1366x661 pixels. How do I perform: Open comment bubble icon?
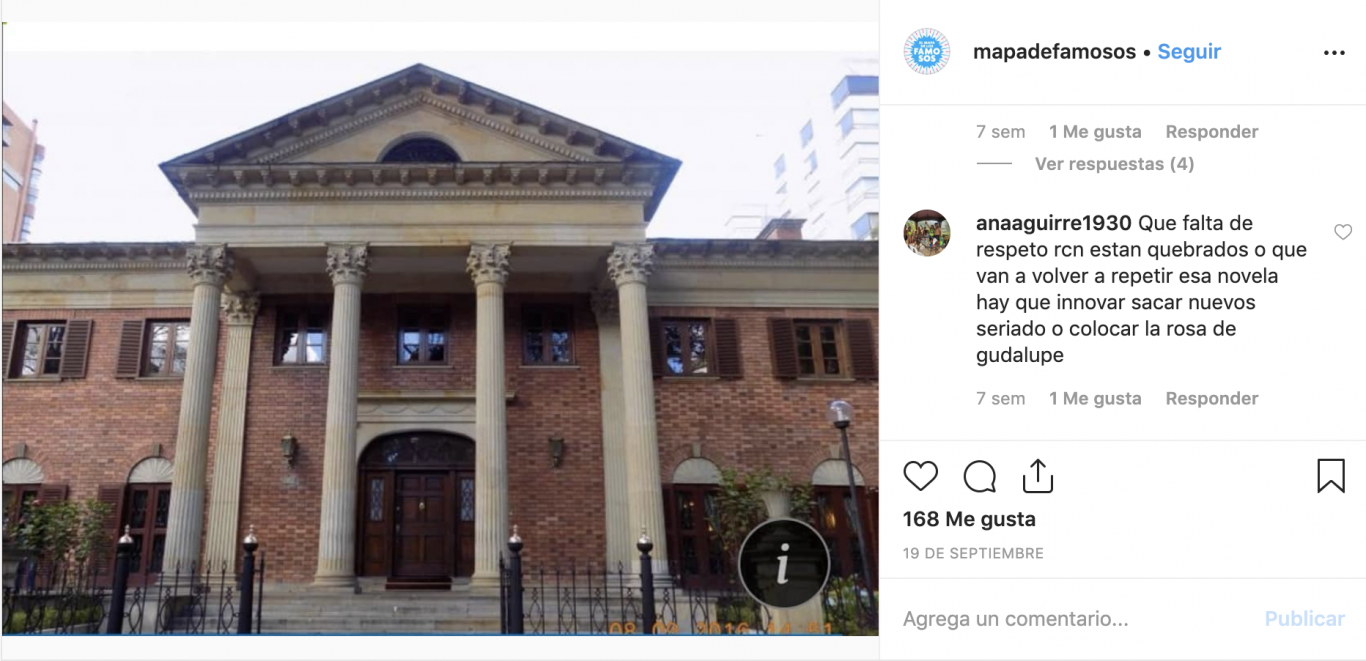coord(979,476)
